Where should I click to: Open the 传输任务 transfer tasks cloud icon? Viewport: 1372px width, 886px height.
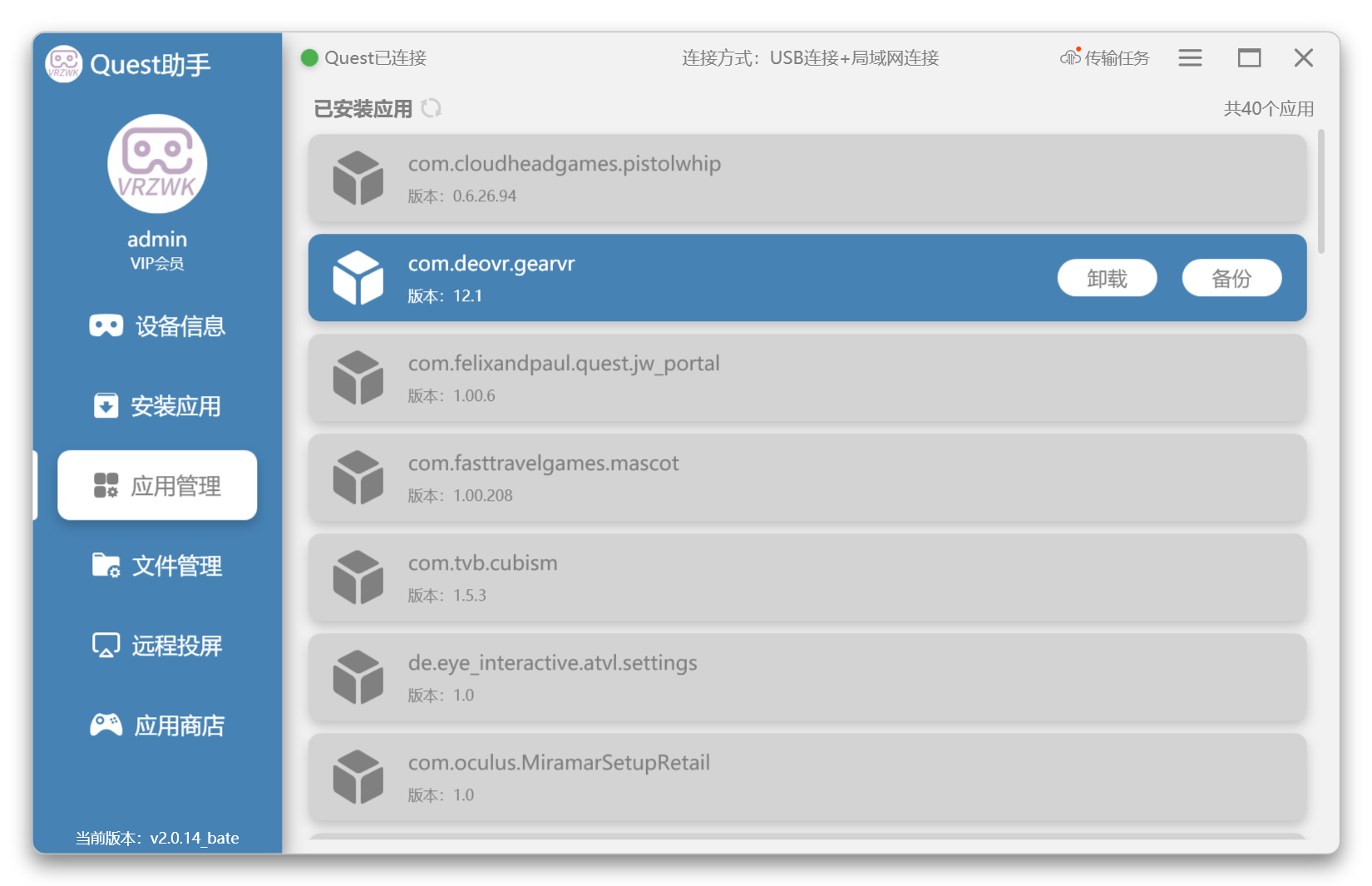(x=1070, y=57)
